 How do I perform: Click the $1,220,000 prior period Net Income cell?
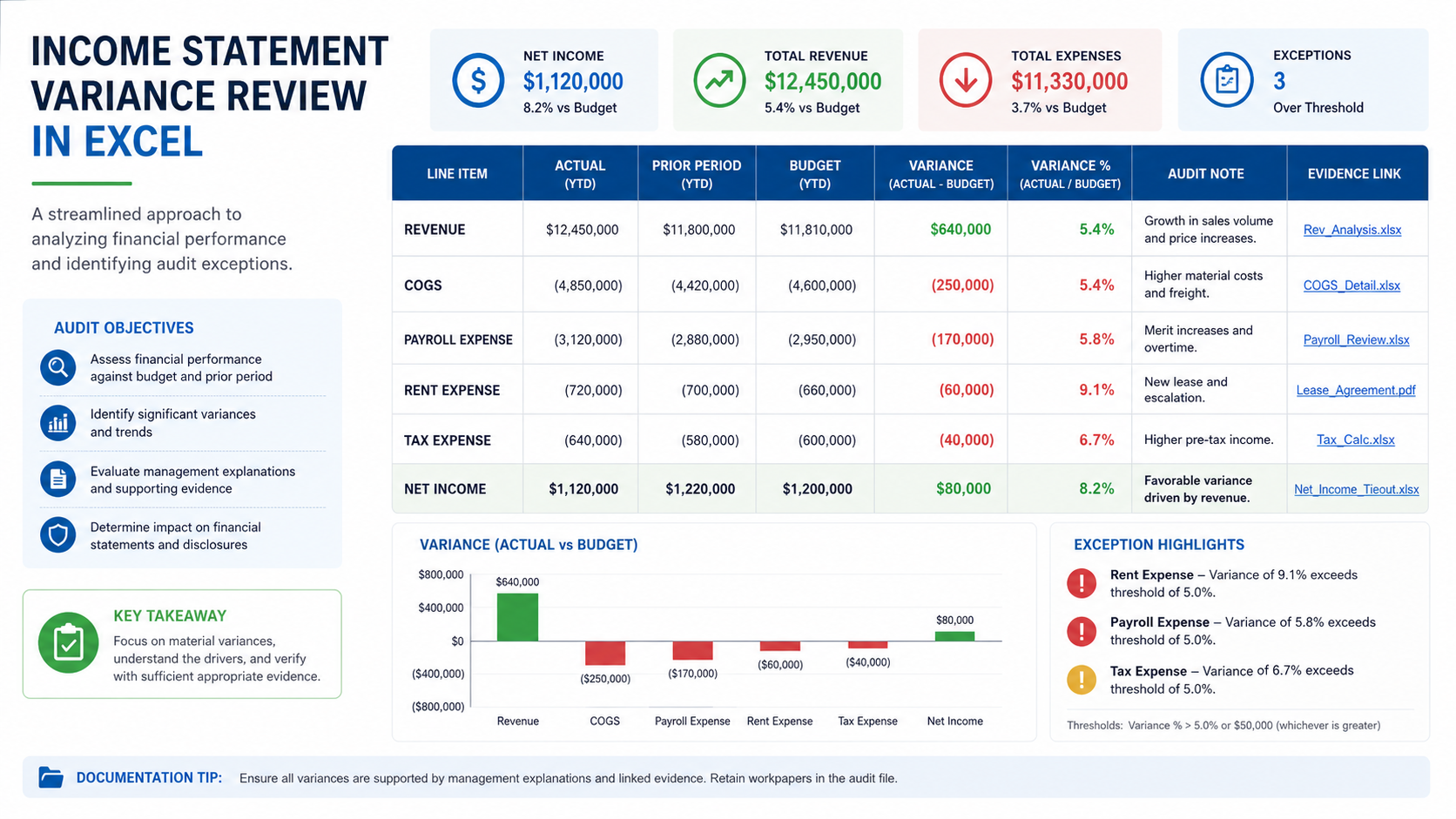700,489
